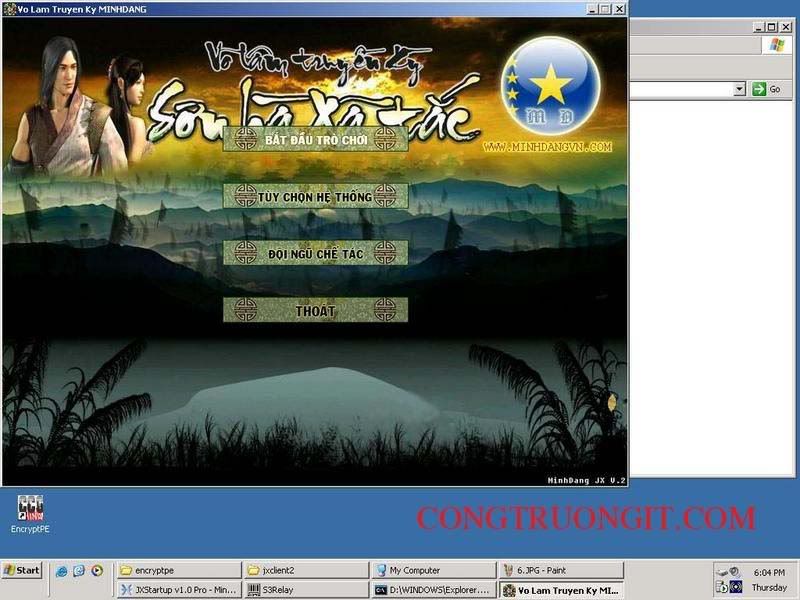Open TÙY CHỌN HỆ THỐNG system options
The height and width of the screenshot is (600, 800).
(315, 196)
